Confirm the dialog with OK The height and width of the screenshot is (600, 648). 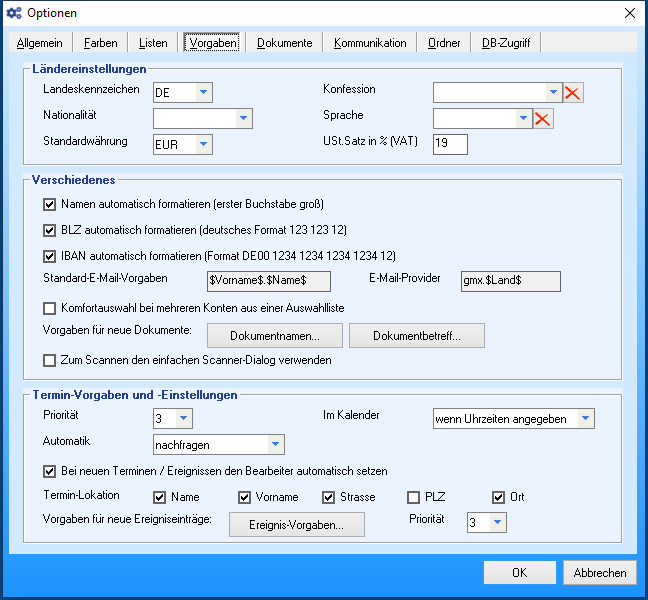point(519,573)
